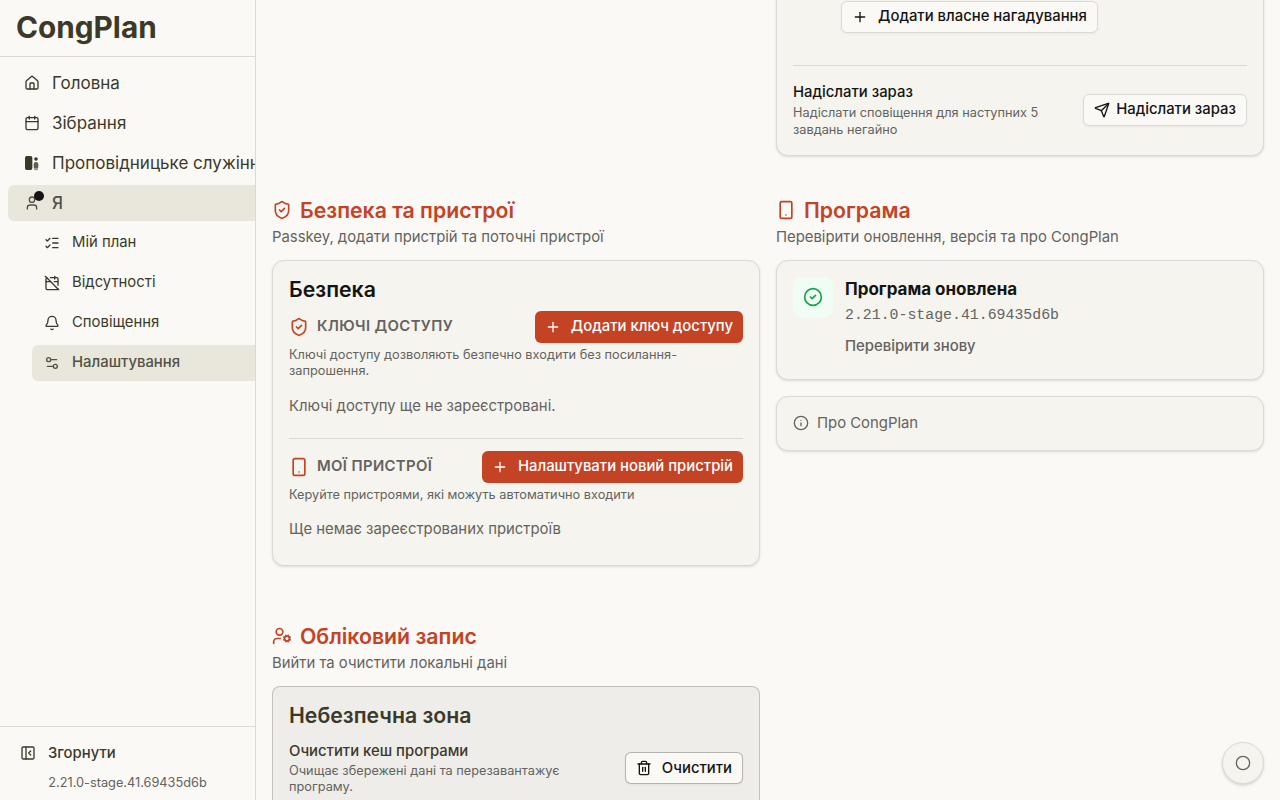1280x800 pixels.
Task: Click the Безпека та пристрої heading
Action: click(x=407, y=211)
